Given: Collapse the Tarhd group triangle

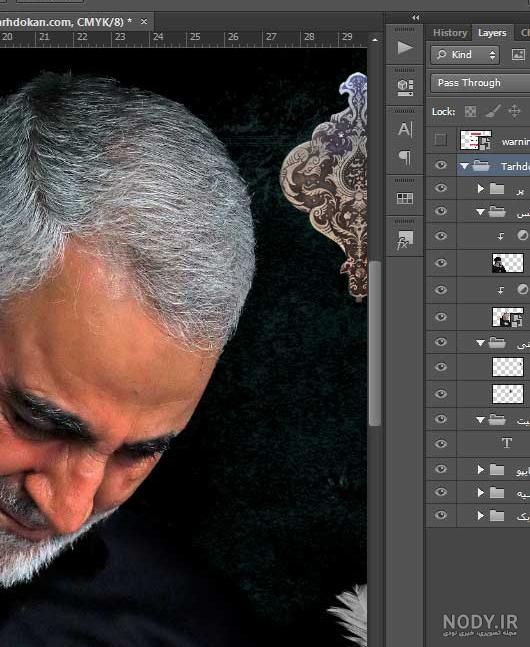Looking at the screenshot, I should 464,166.
